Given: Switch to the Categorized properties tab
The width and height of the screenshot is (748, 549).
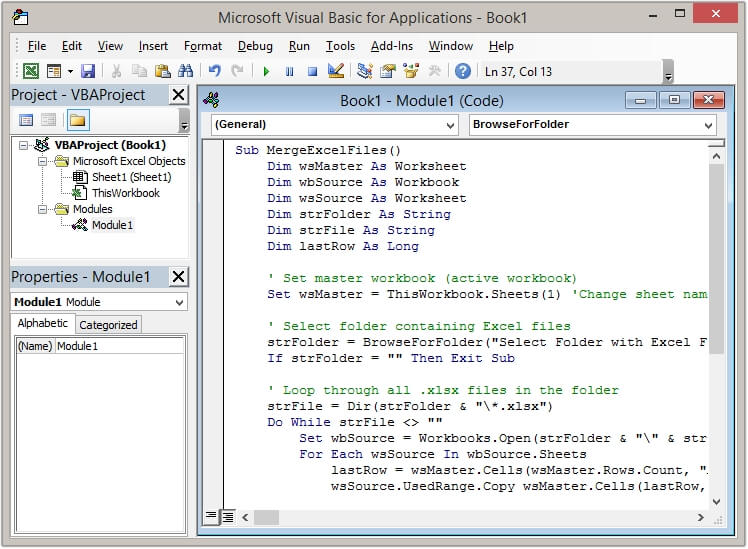Looking at the screenshot, I should click(108, 324).
